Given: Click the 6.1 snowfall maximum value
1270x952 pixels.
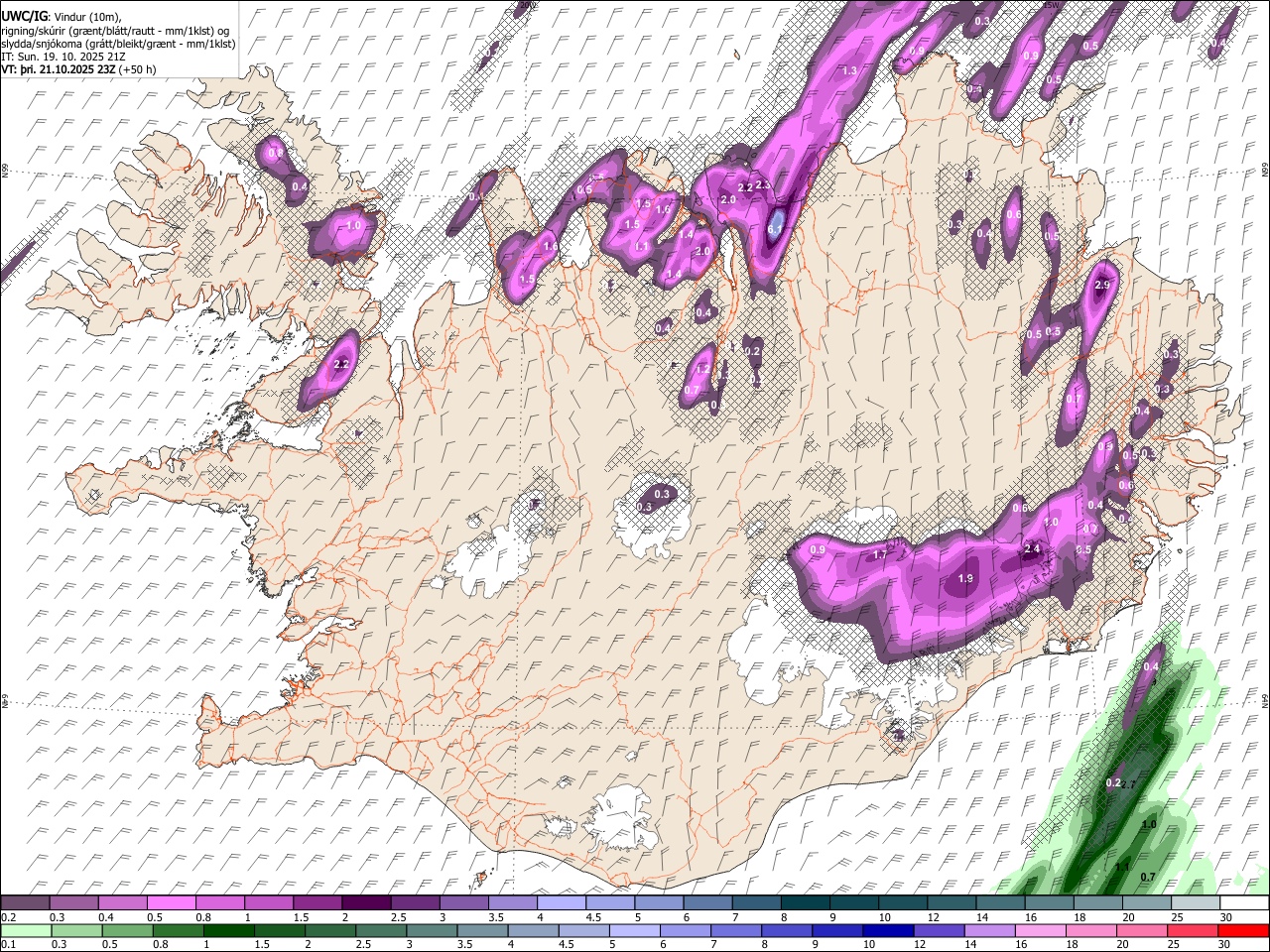Looking at the screenshot, I should coord(777,229).
